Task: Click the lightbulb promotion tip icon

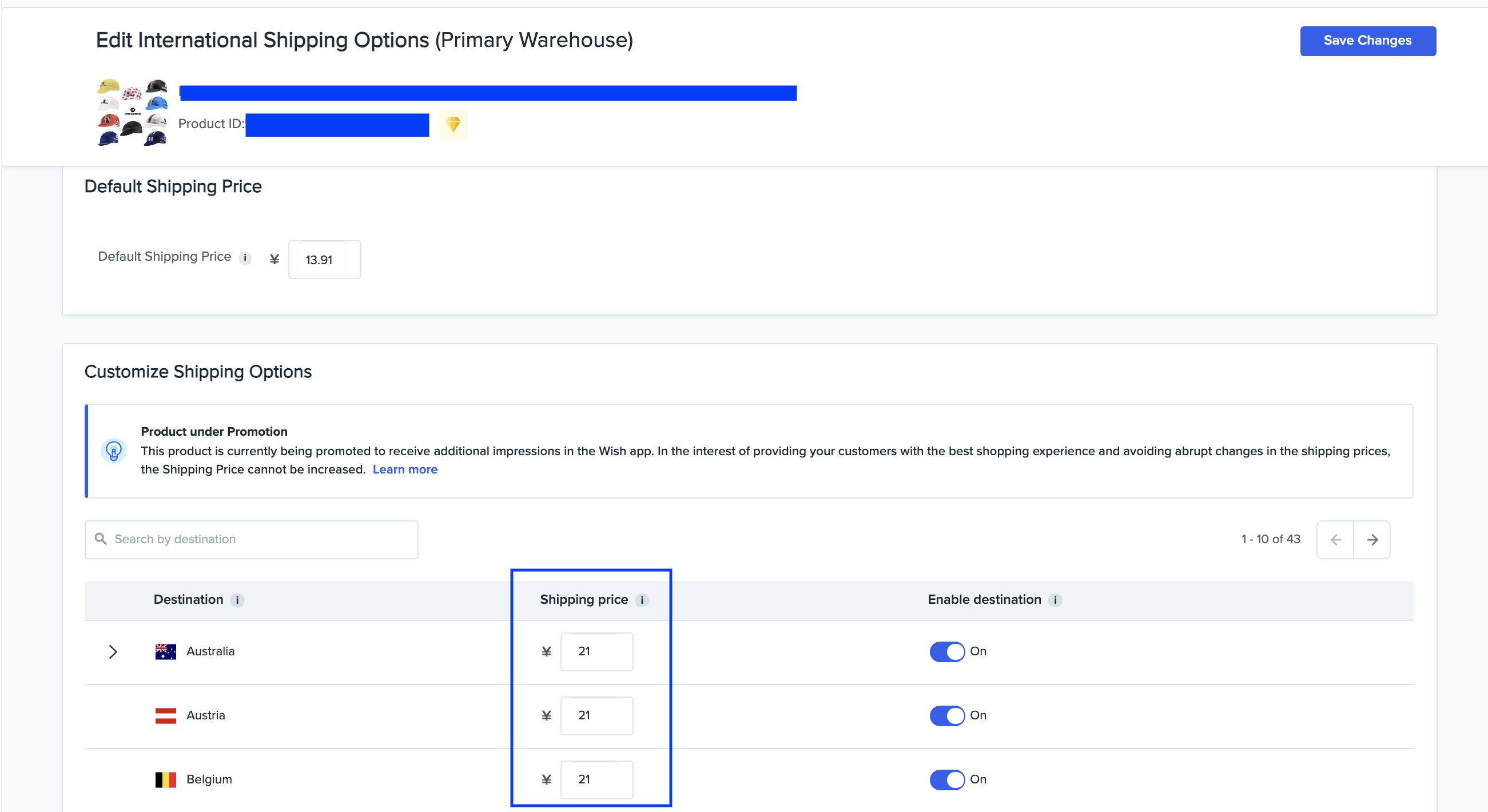Action: click(113, 451)
